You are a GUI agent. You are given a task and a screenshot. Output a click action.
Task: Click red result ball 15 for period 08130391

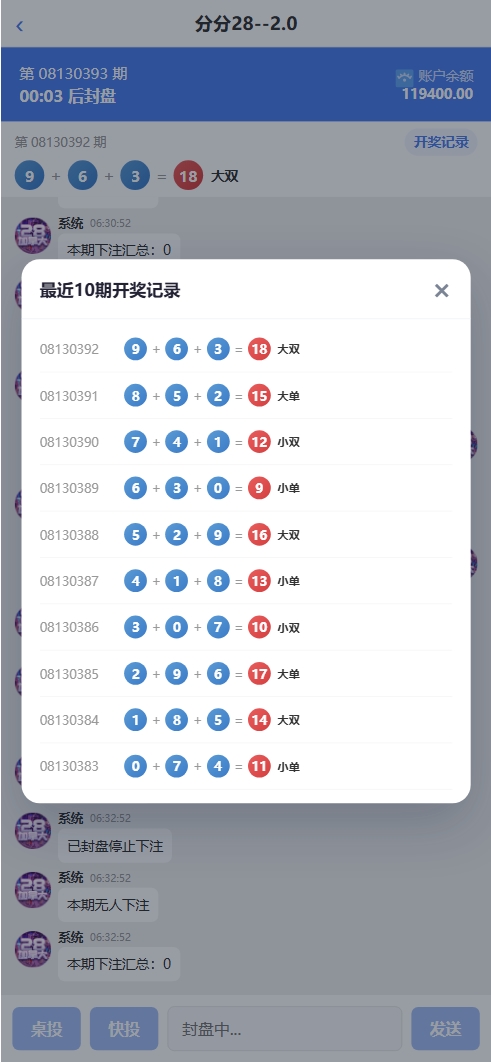259,396
